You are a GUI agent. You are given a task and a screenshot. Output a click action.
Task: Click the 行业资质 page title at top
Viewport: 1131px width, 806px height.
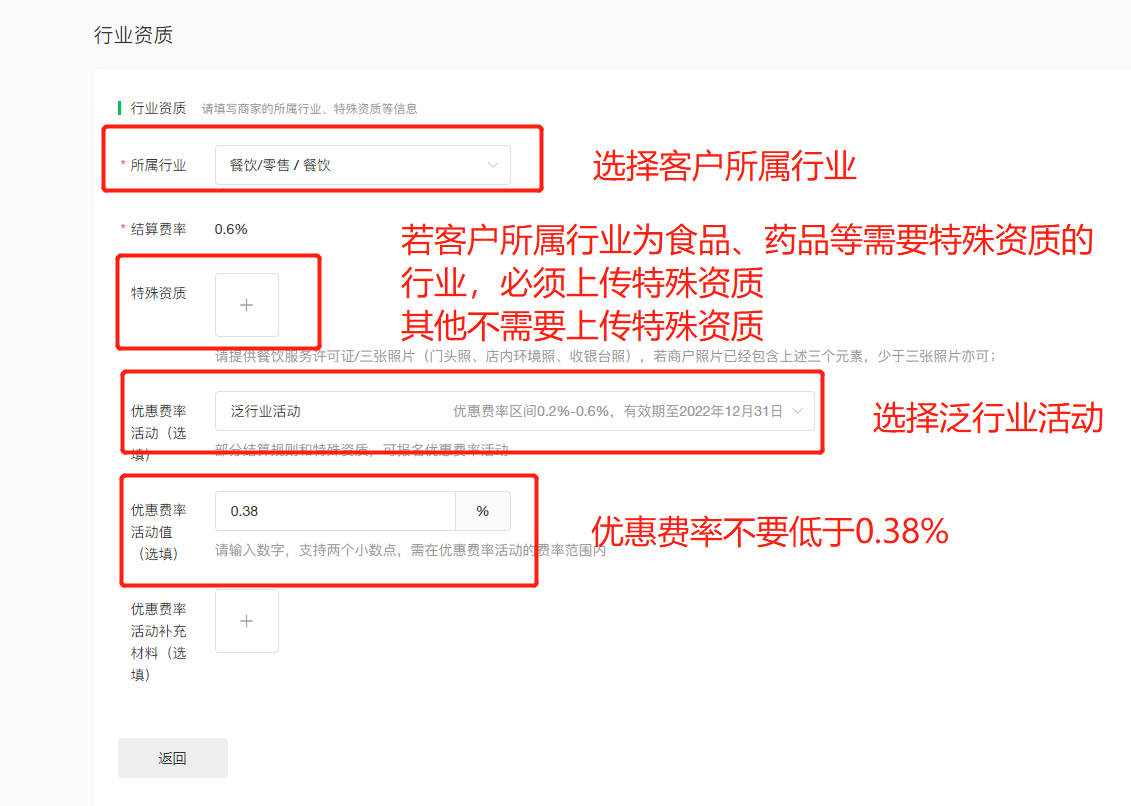[133, 35]
